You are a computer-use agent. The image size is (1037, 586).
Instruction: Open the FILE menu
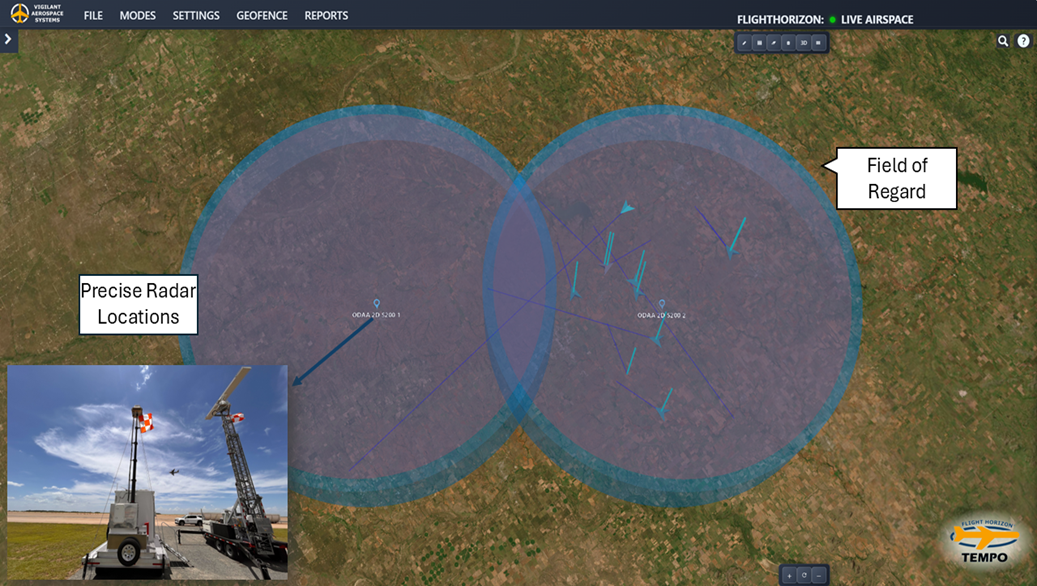coord(93,16)
